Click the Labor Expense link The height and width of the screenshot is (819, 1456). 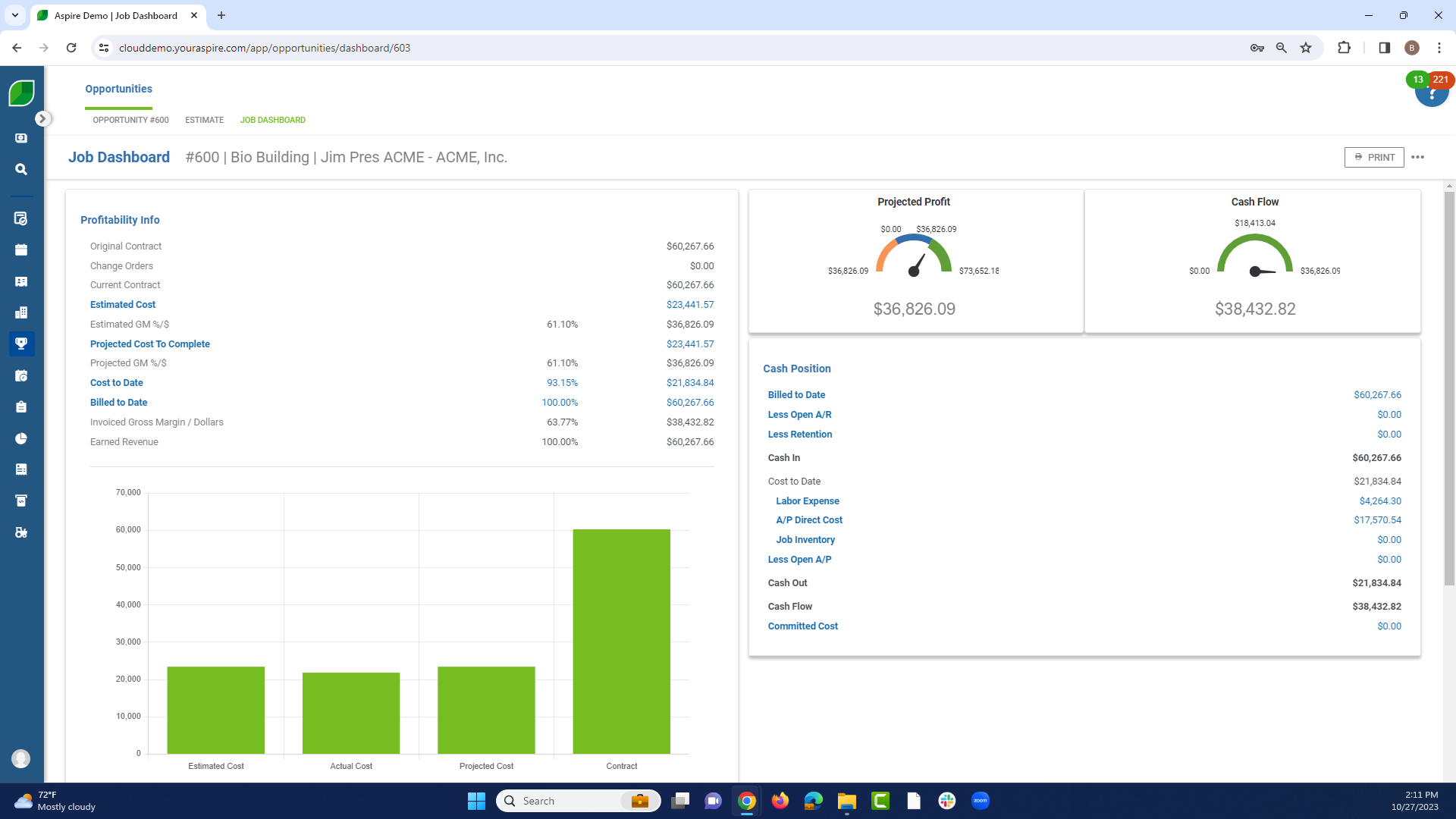point(807,500)
